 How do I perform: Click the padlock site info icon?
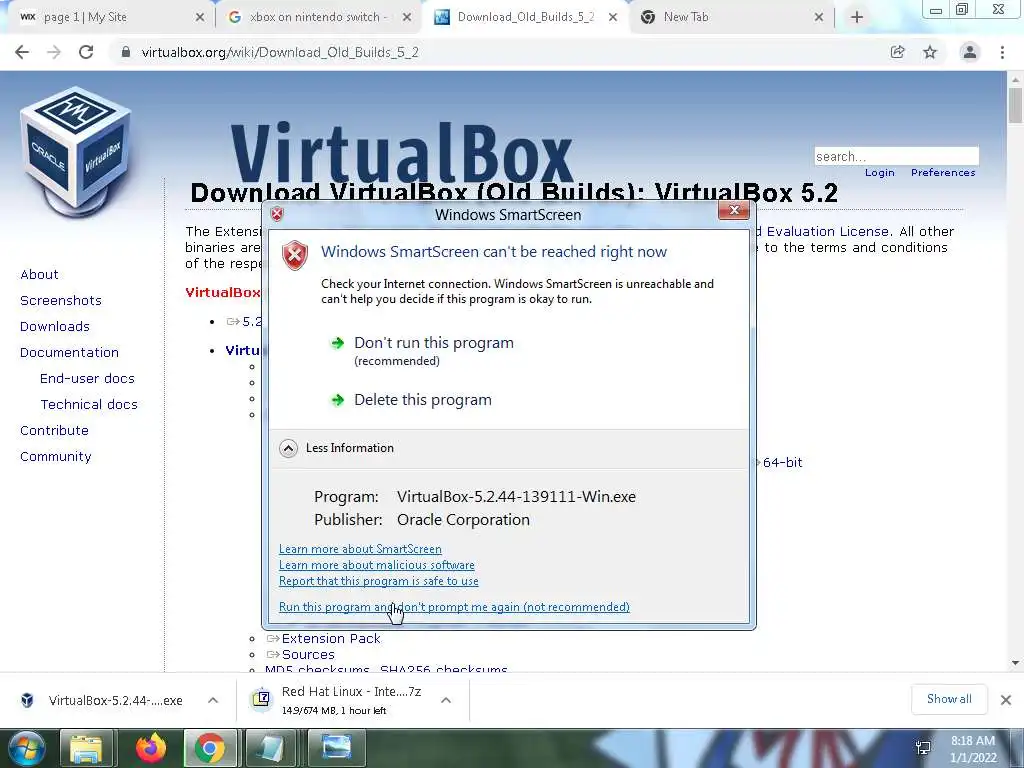point(126,52)
